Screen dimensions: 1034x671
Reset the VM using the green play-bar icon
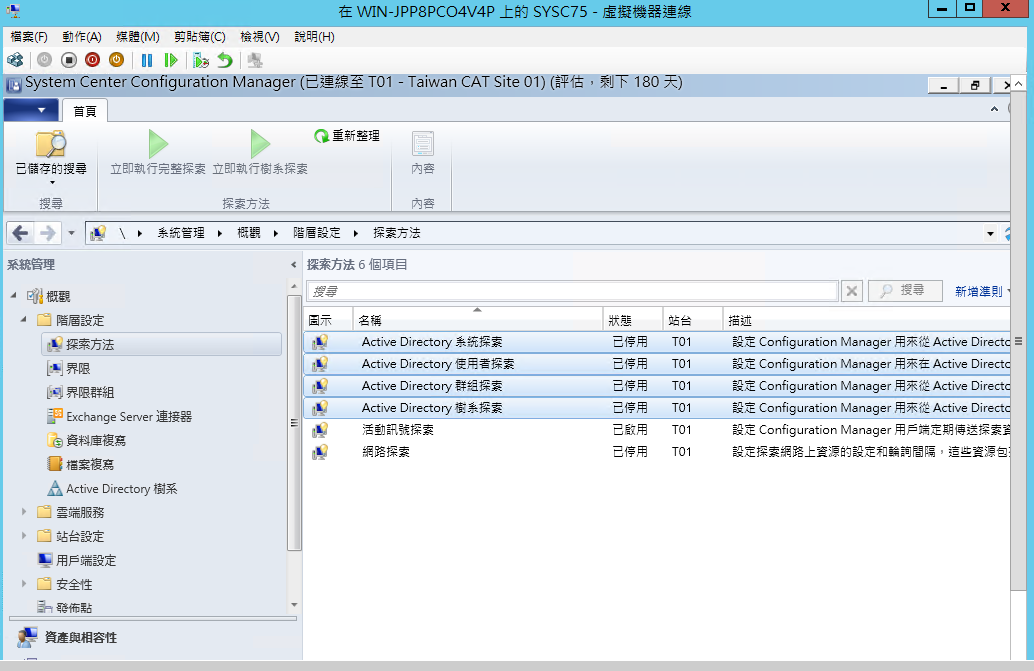171,61
